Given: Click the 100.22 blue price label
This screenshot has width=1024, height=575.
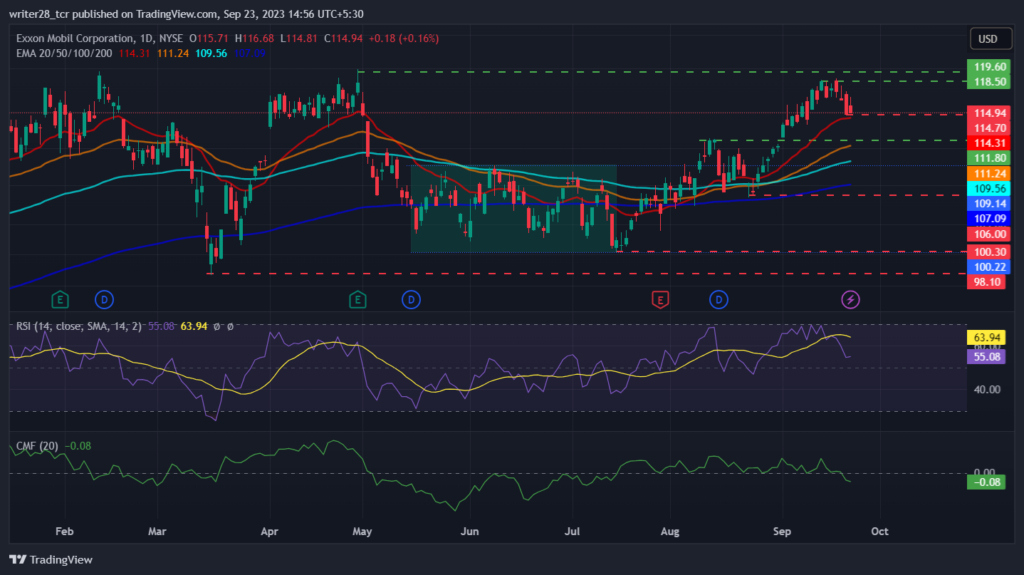Looking at the screenshot, I should (989, 267).
